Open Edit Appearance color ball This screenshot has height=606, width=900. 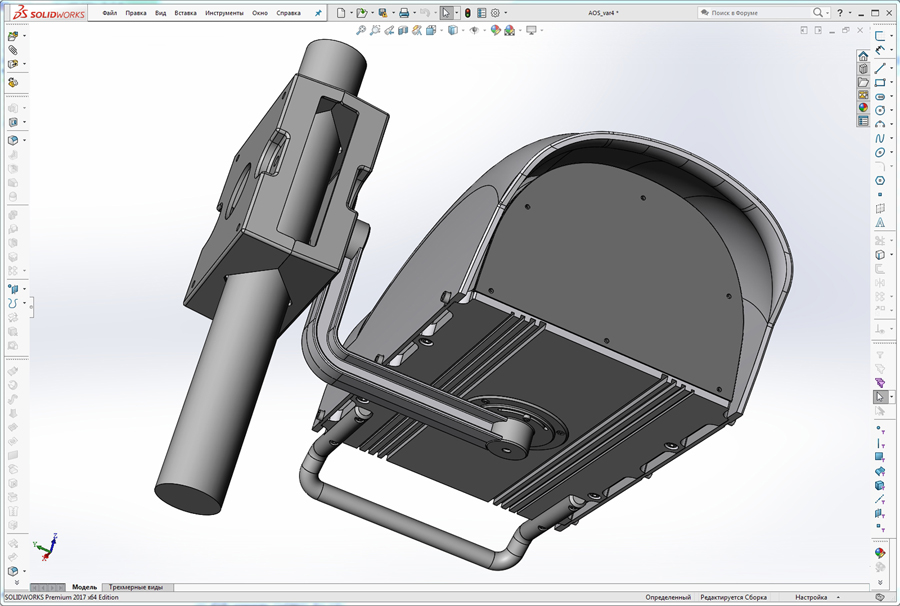coord(494,30)
